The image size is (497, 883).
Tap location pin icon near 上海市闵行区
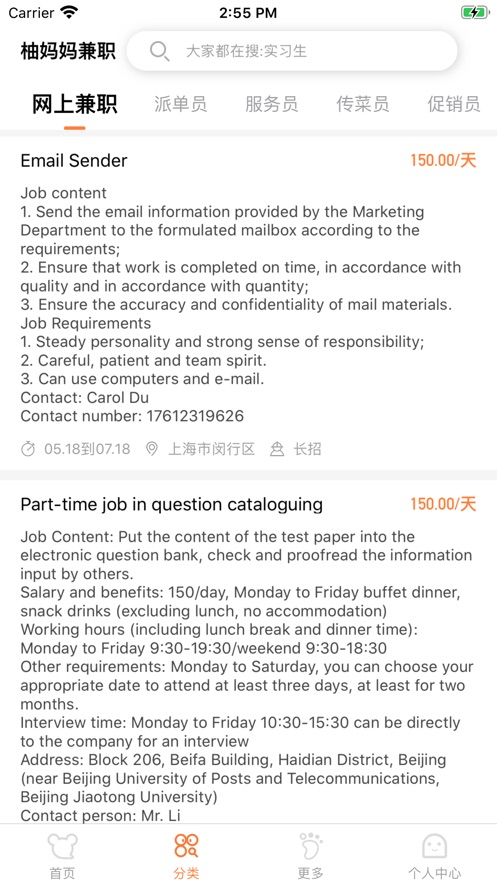[x=151, y=449]
